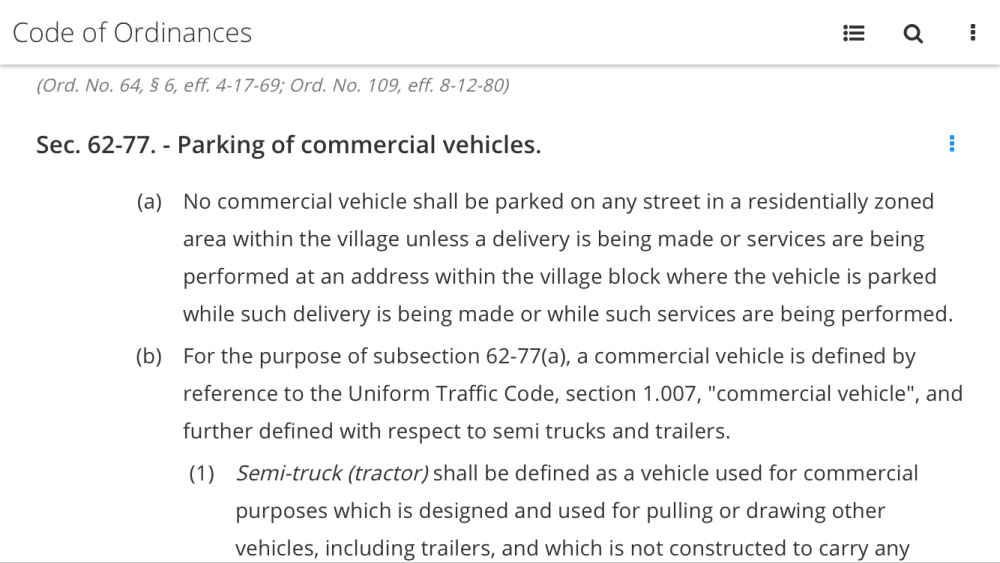The image size is (1000, 563).
Task: Click the text 'subsection 62-77(a)'
Action: click(471, 356)
